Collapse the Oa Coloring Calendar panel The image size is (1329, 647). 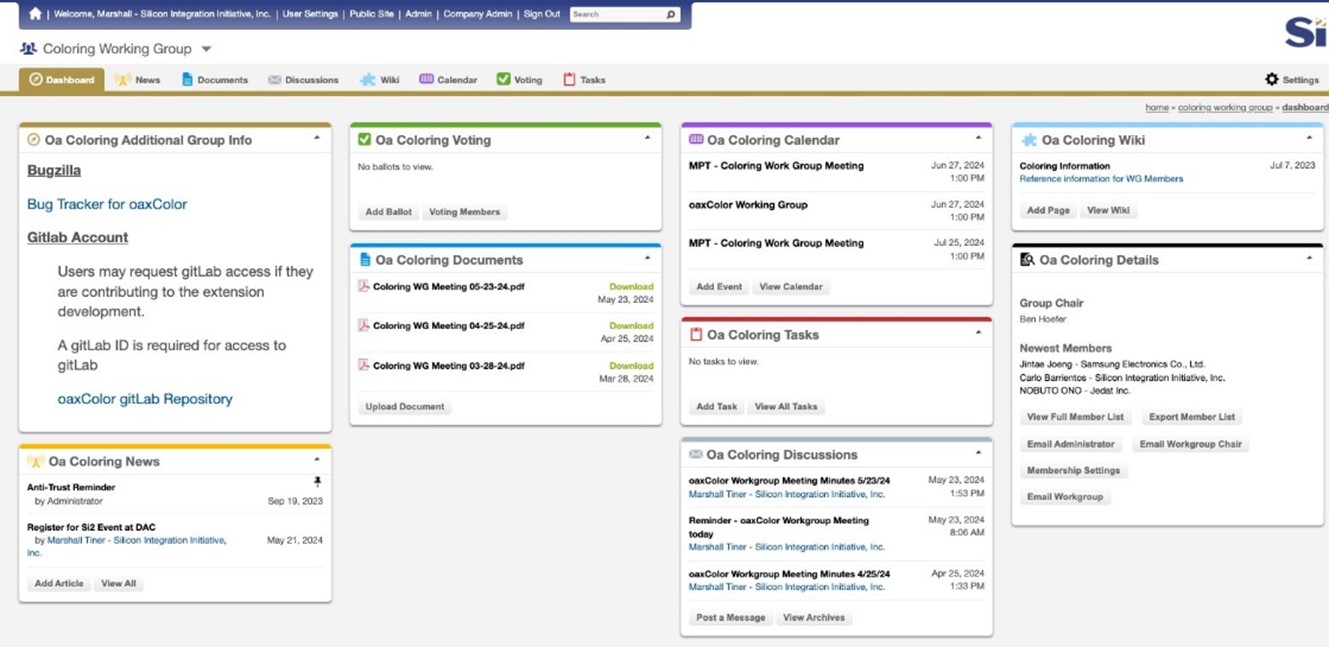(978, 138)
